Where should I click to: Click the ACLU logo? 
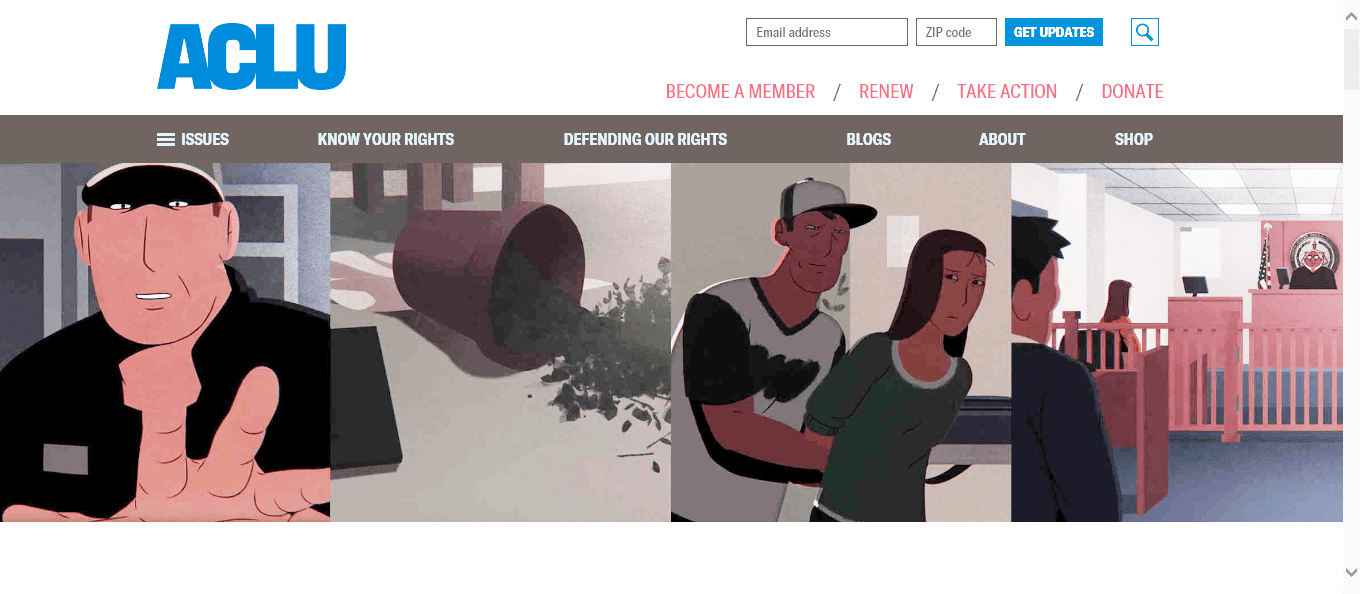pos(252,57)
